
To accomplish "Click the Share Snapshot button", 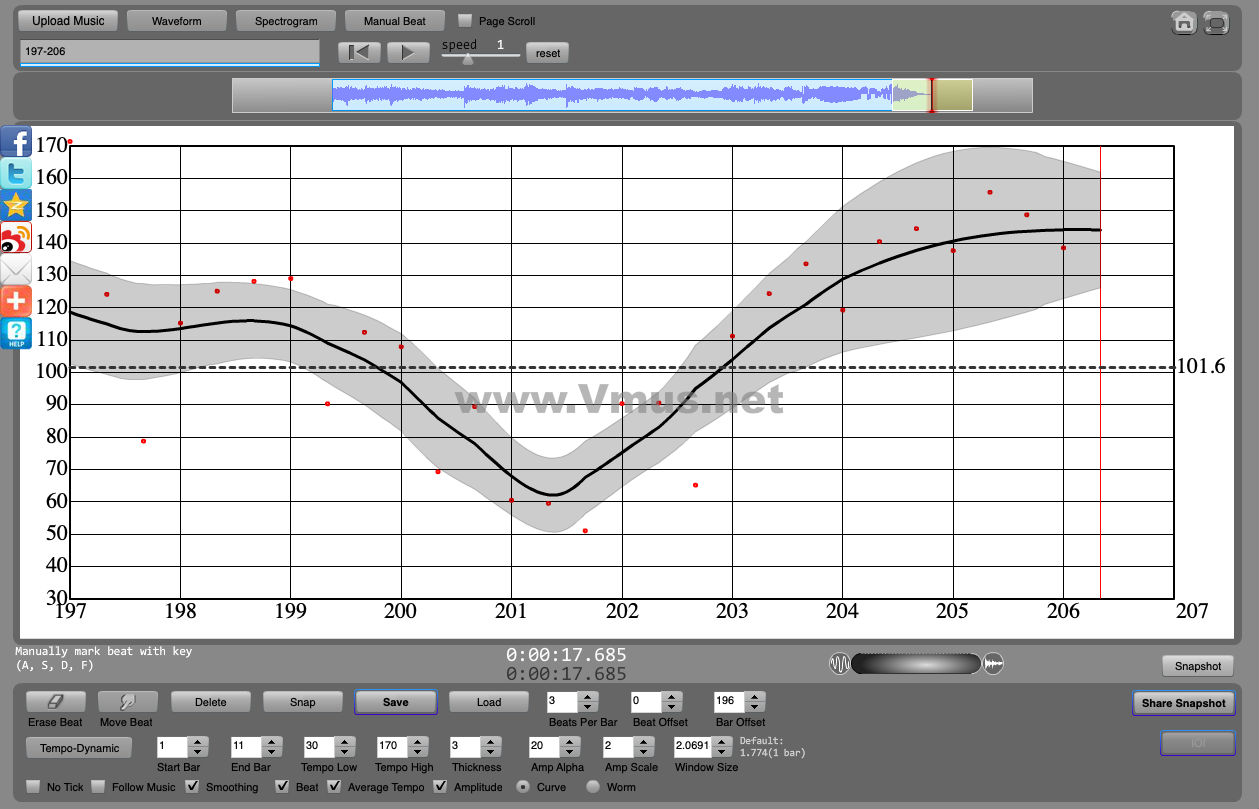I will 1183,703.
